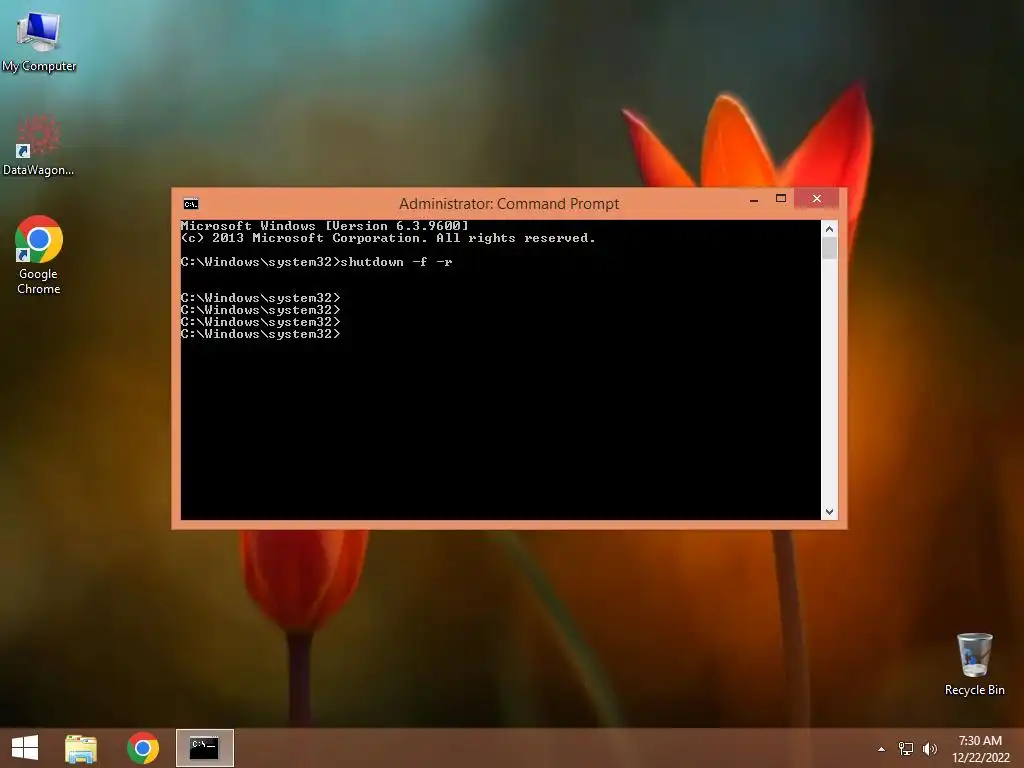
Task: Click the Command Prompt taskbar button
Action: click(x=204, y=748)
